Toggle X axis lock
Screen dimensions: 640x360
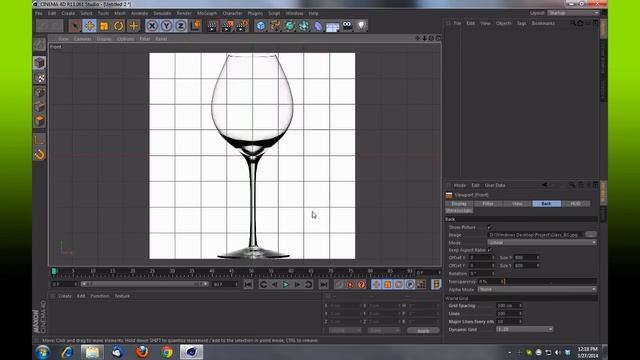coord(152,26)
